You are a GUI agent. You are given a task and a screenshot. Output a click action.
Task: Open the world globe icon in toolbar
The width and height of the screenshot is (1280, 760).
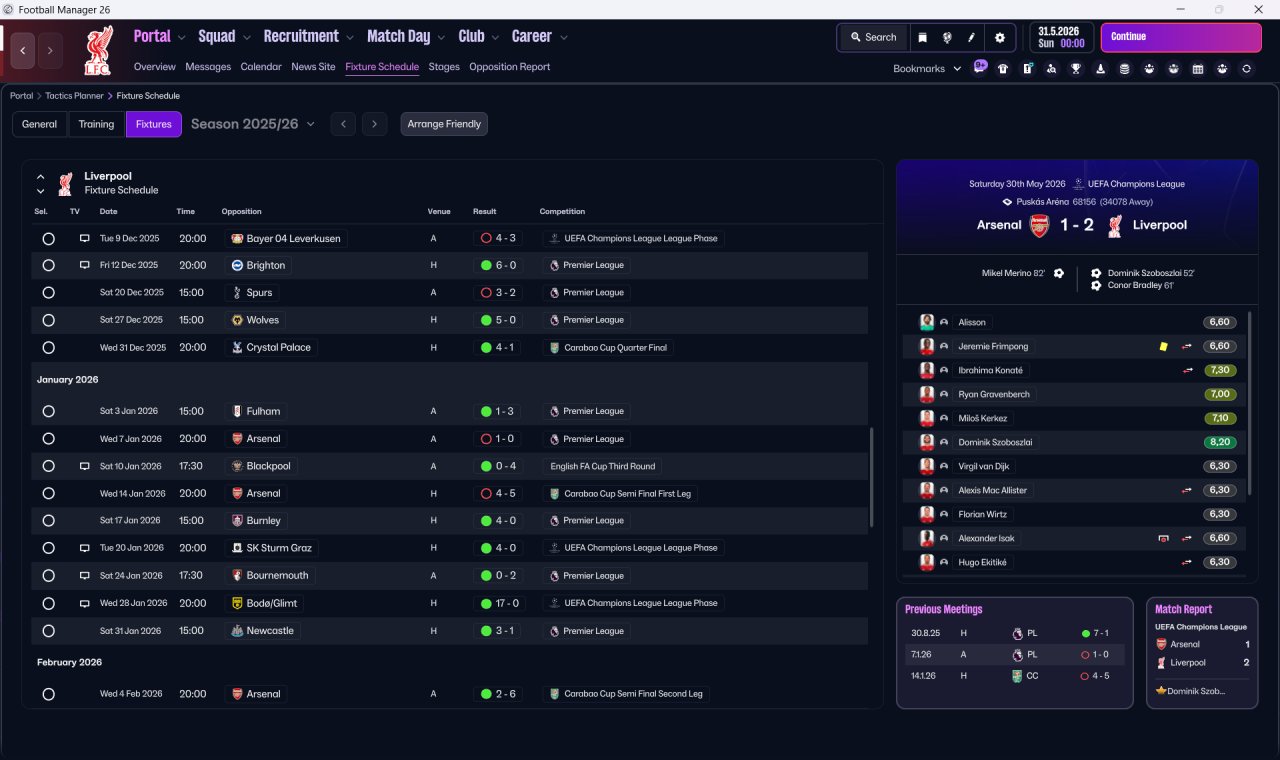[947, 38]
